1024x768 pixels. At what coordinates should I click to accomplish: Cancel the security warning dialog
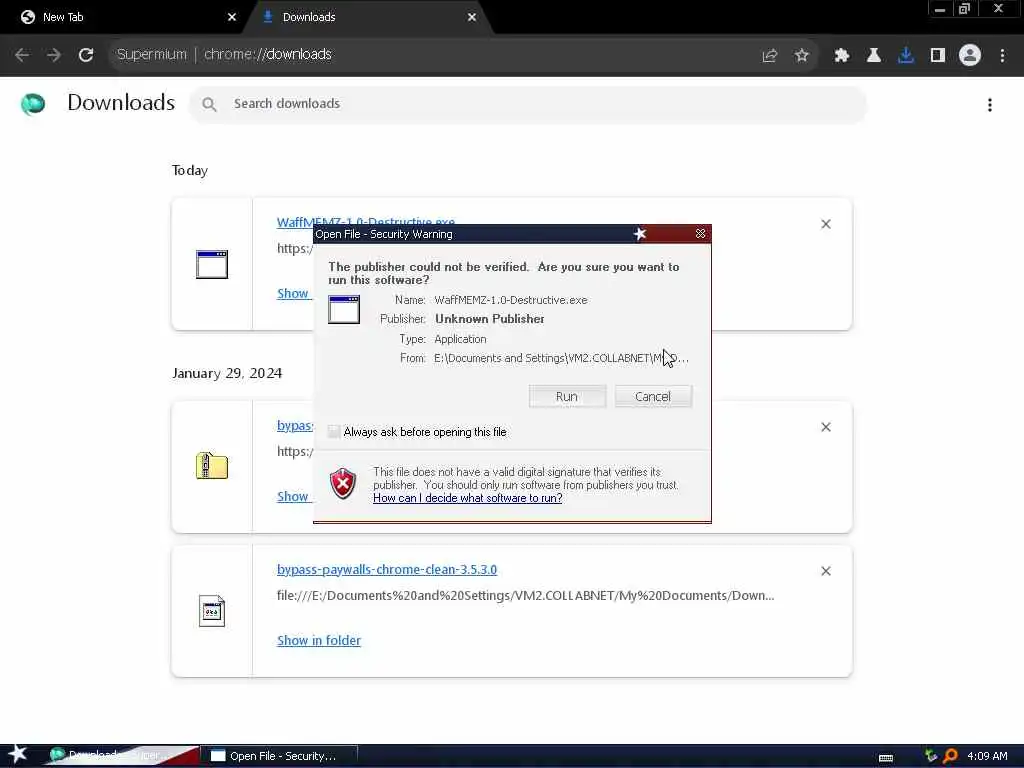coord(653,396)
